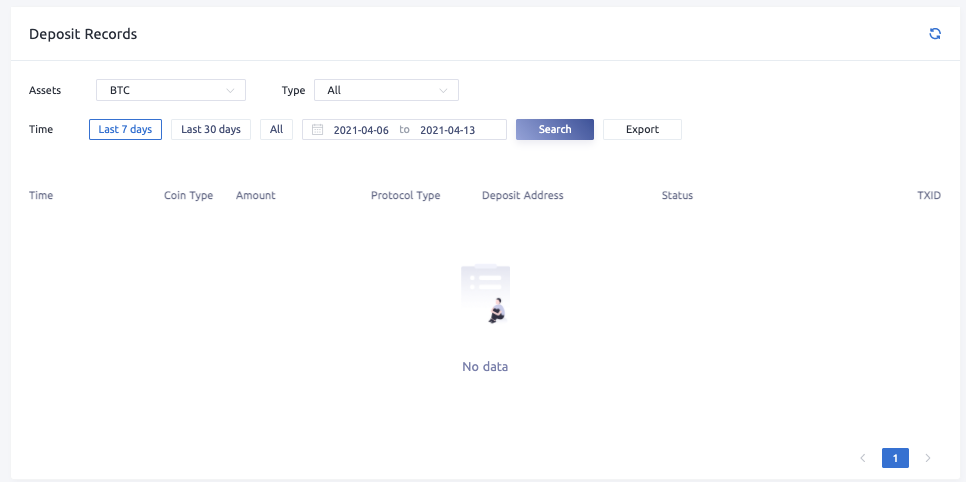Viewport: 966px width, 482px height.
Task: Click the empty-state No data illustration
Action: coord(485,295)
